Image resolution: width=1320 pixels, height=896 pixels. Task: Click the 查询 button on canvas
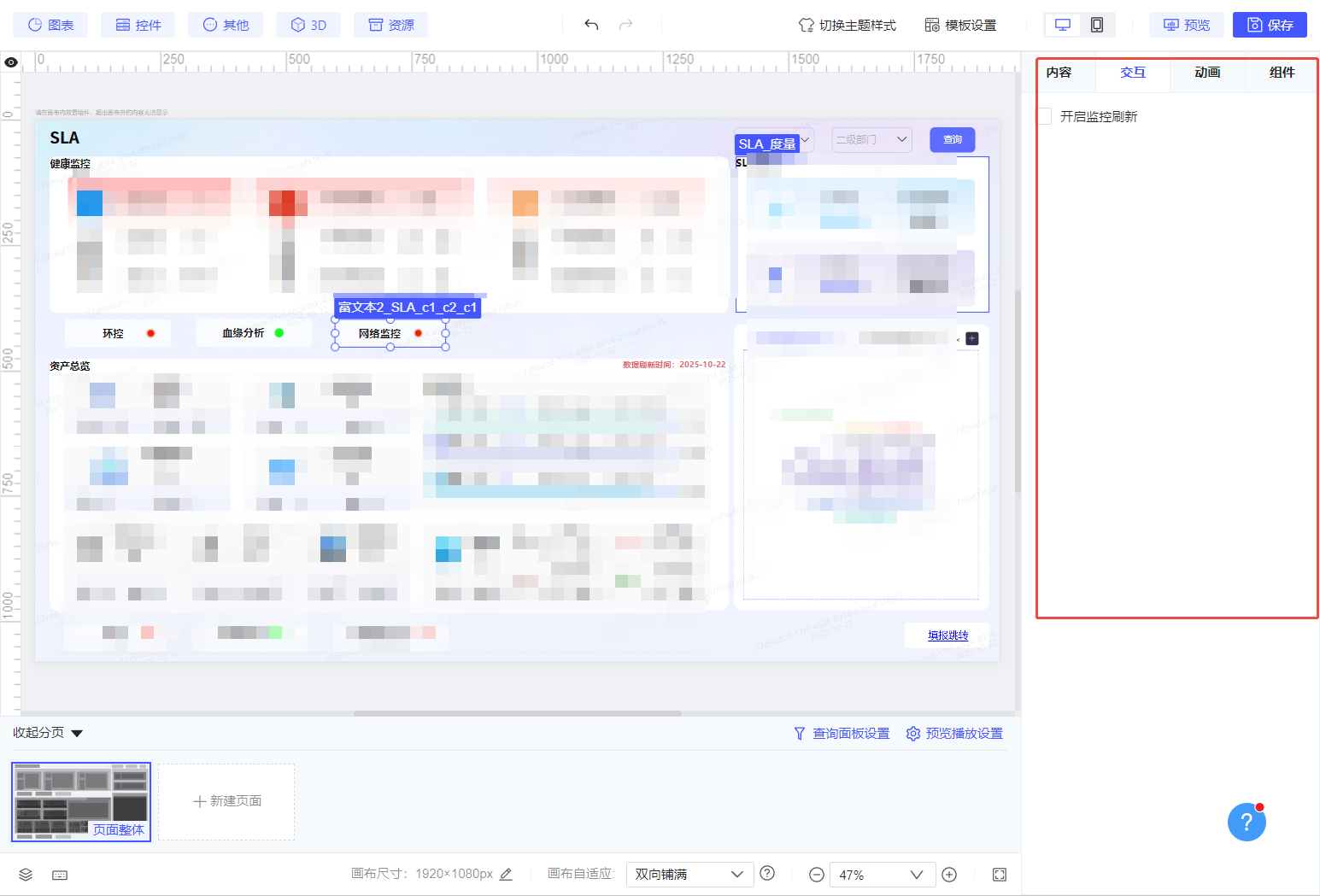pos(953,139)
